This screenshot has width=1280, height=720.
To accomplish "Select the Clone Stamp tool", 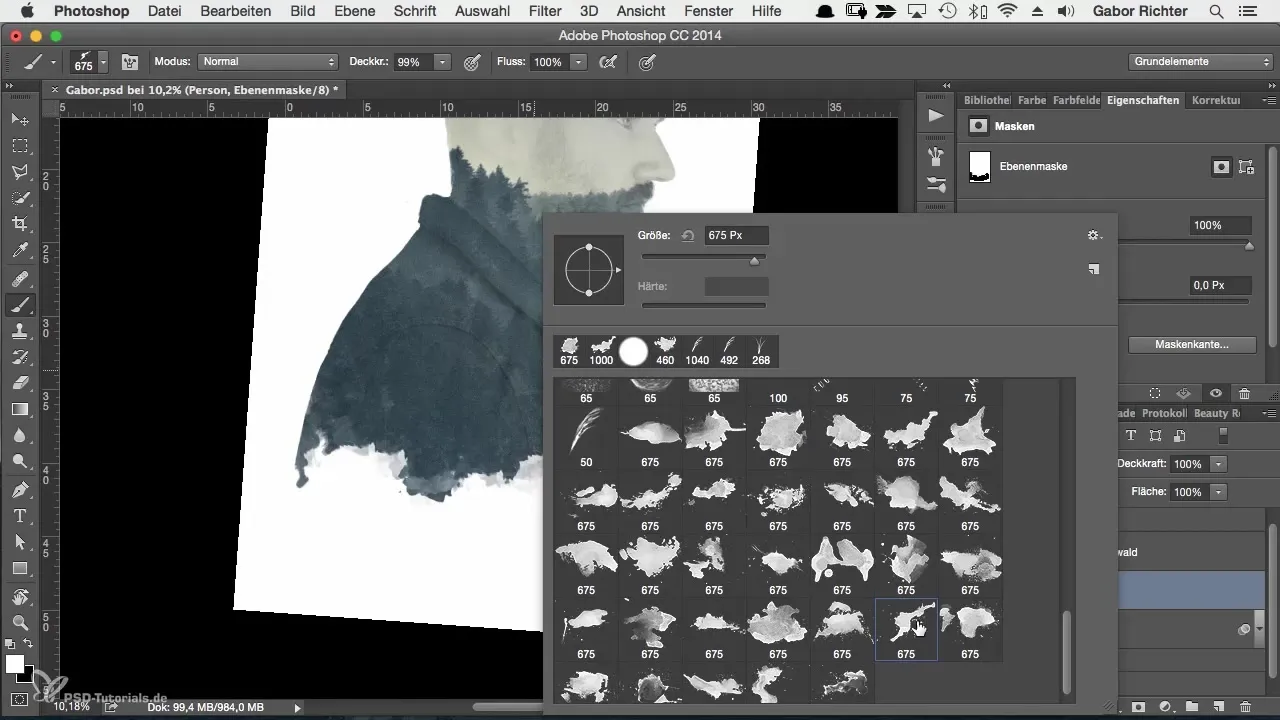I will coord(19,332).
